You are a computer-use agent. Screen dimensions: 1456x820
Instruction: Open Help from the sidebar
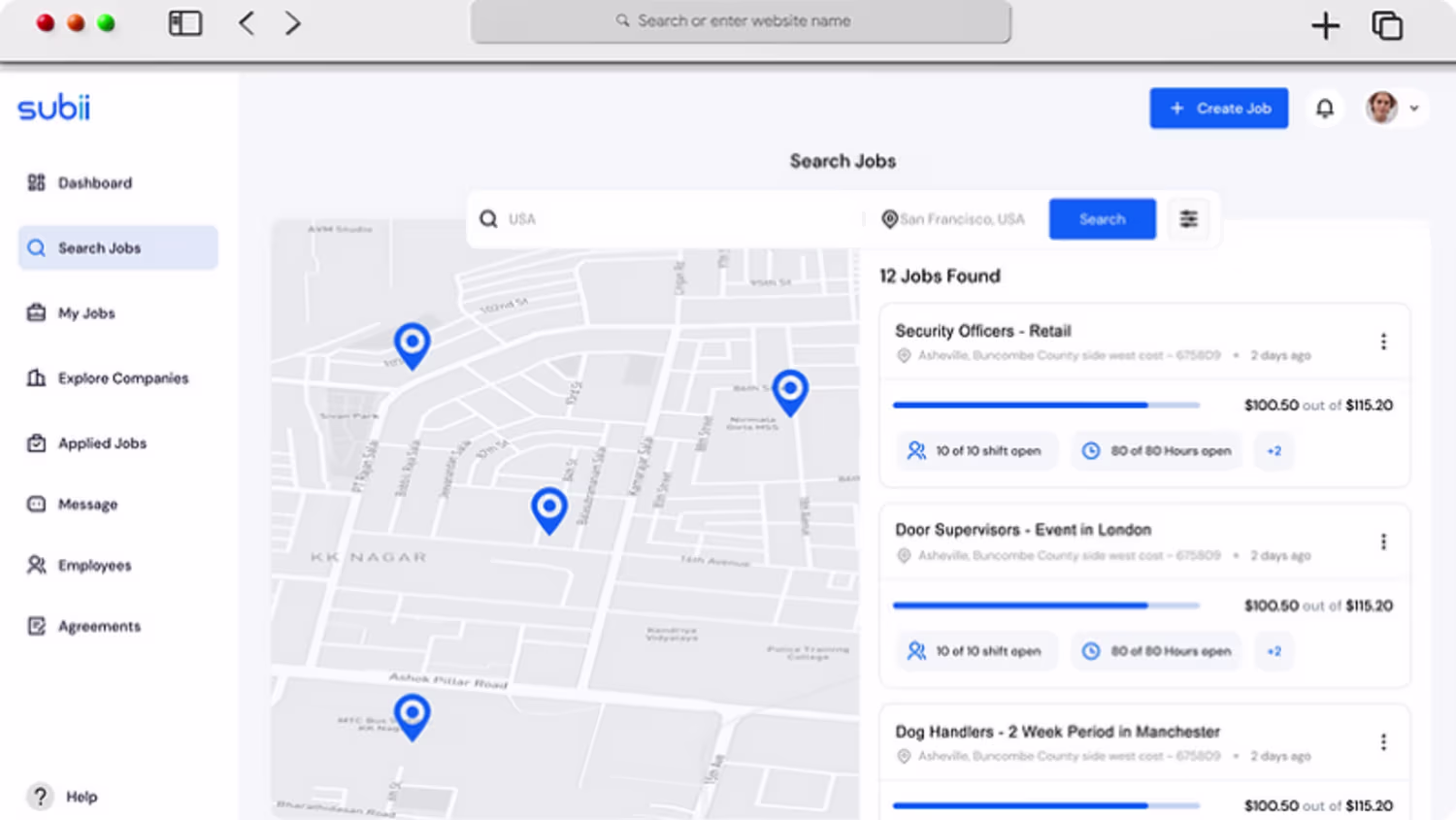pyautogui.click(x=63, y=797)
